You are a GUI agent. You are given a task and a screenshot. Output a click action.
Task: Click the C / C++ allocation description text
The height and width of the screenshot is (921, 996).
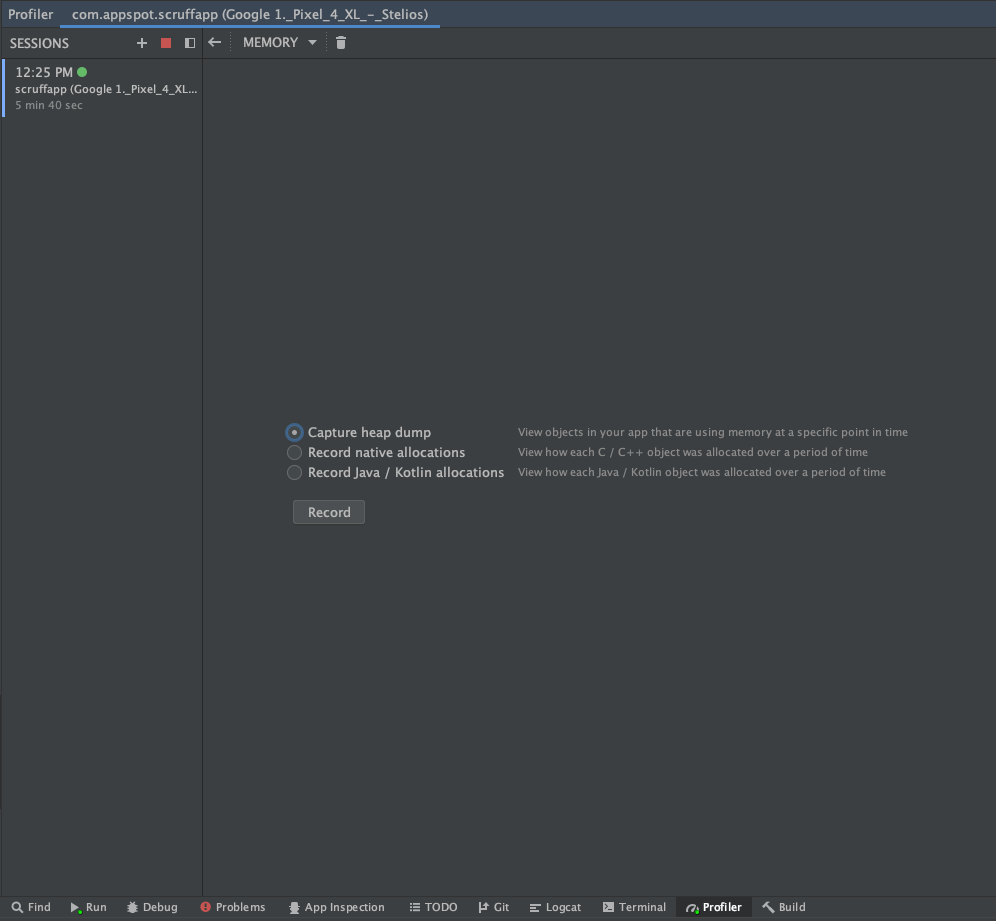(692, 452)
